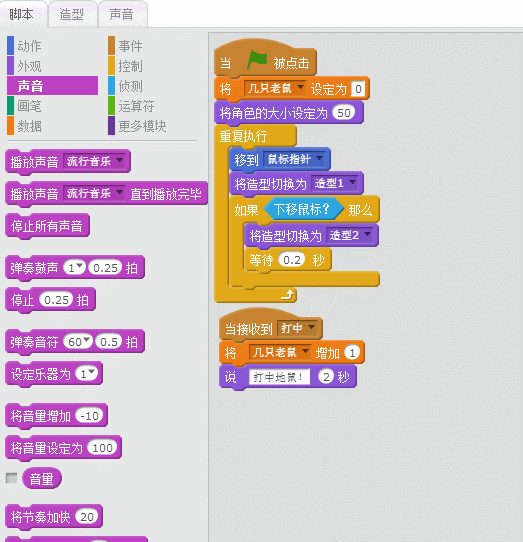The image size is (523, 542).
Task: Click the blue 动作 color swatch
Action: (10, 46)
